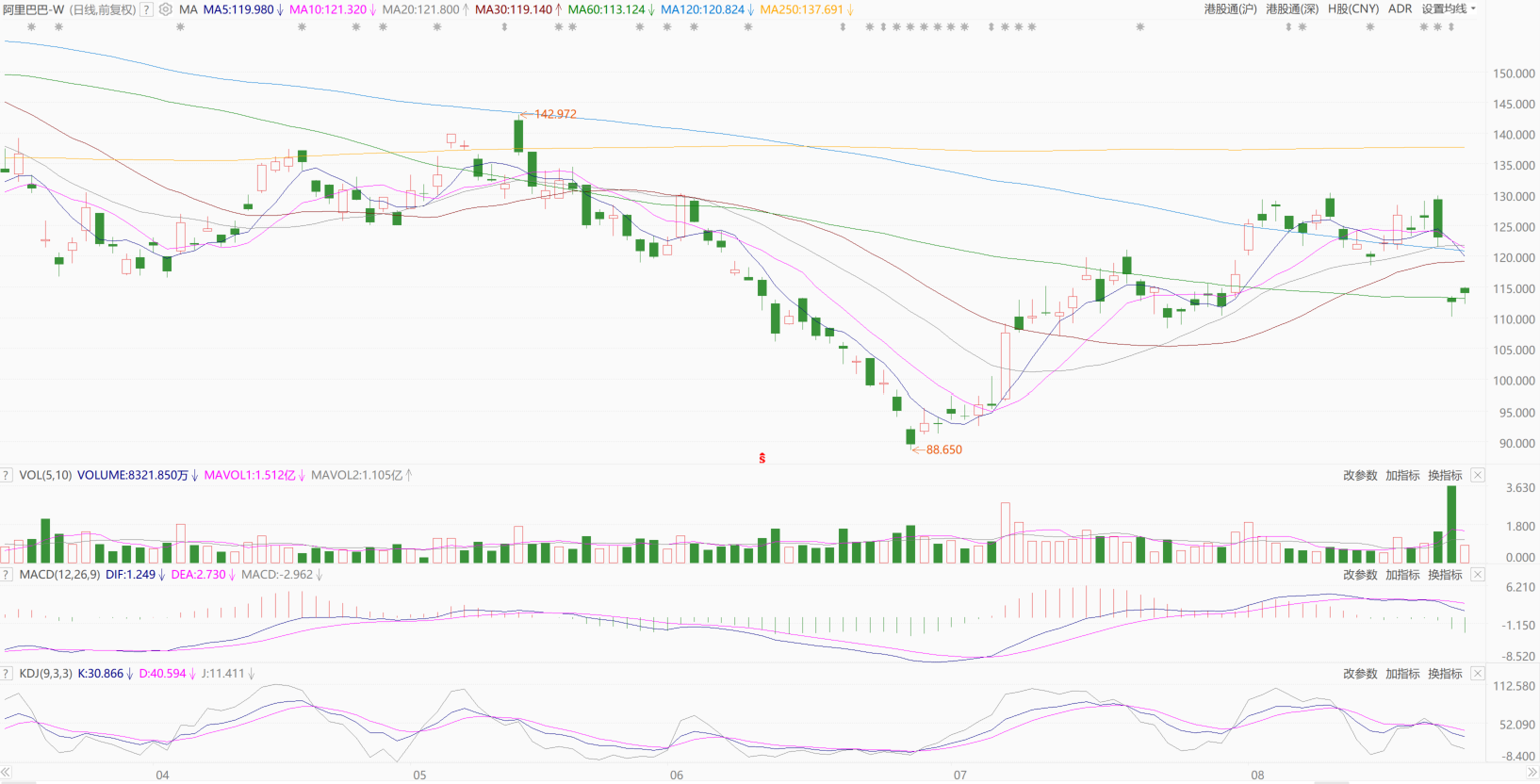The image size is (1540, 784).
Task: Click the 04 month label on the time axis
Action: click(162, 775)
